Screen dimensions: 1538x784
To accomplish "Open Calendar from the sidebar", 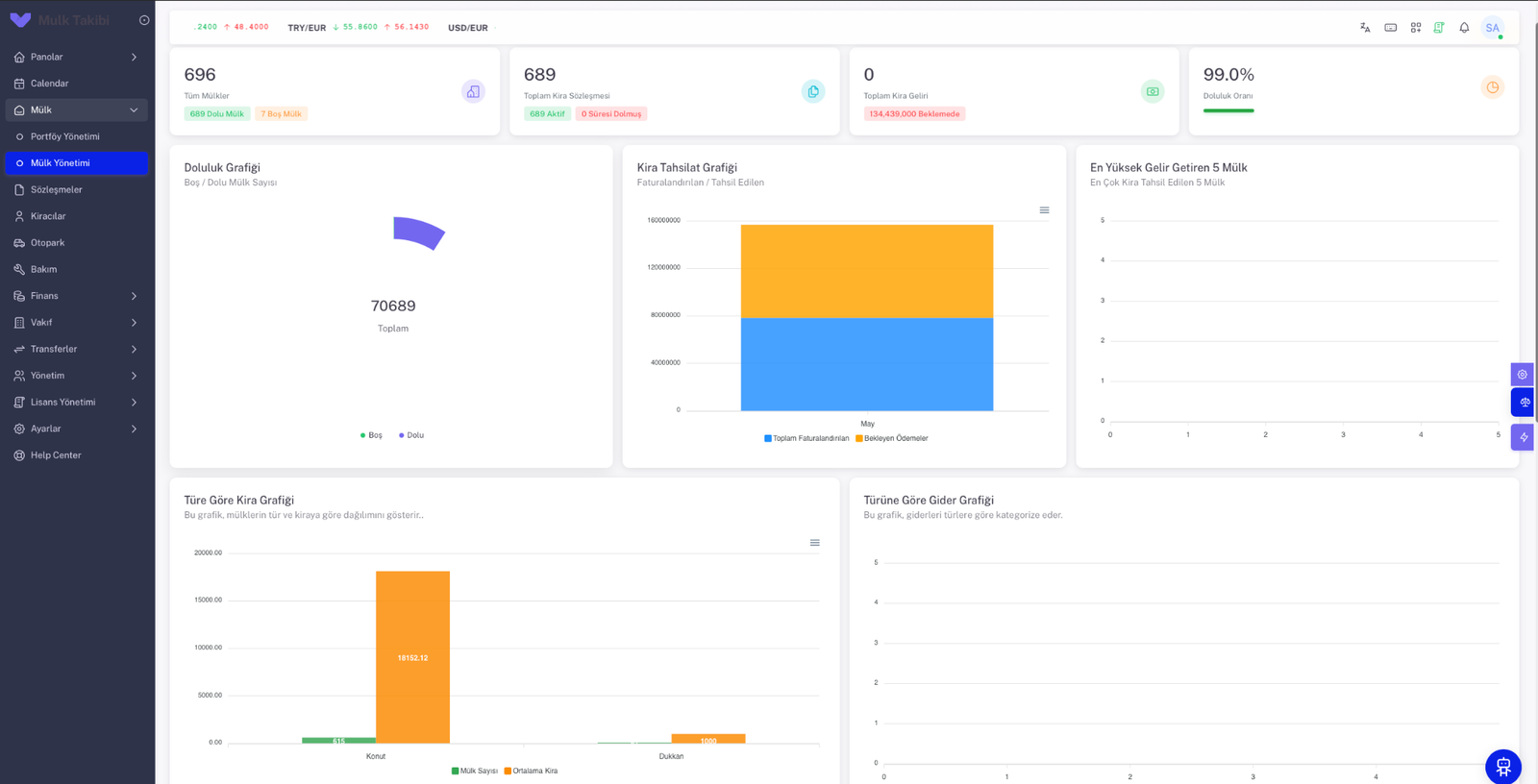I will click(77, 84).
